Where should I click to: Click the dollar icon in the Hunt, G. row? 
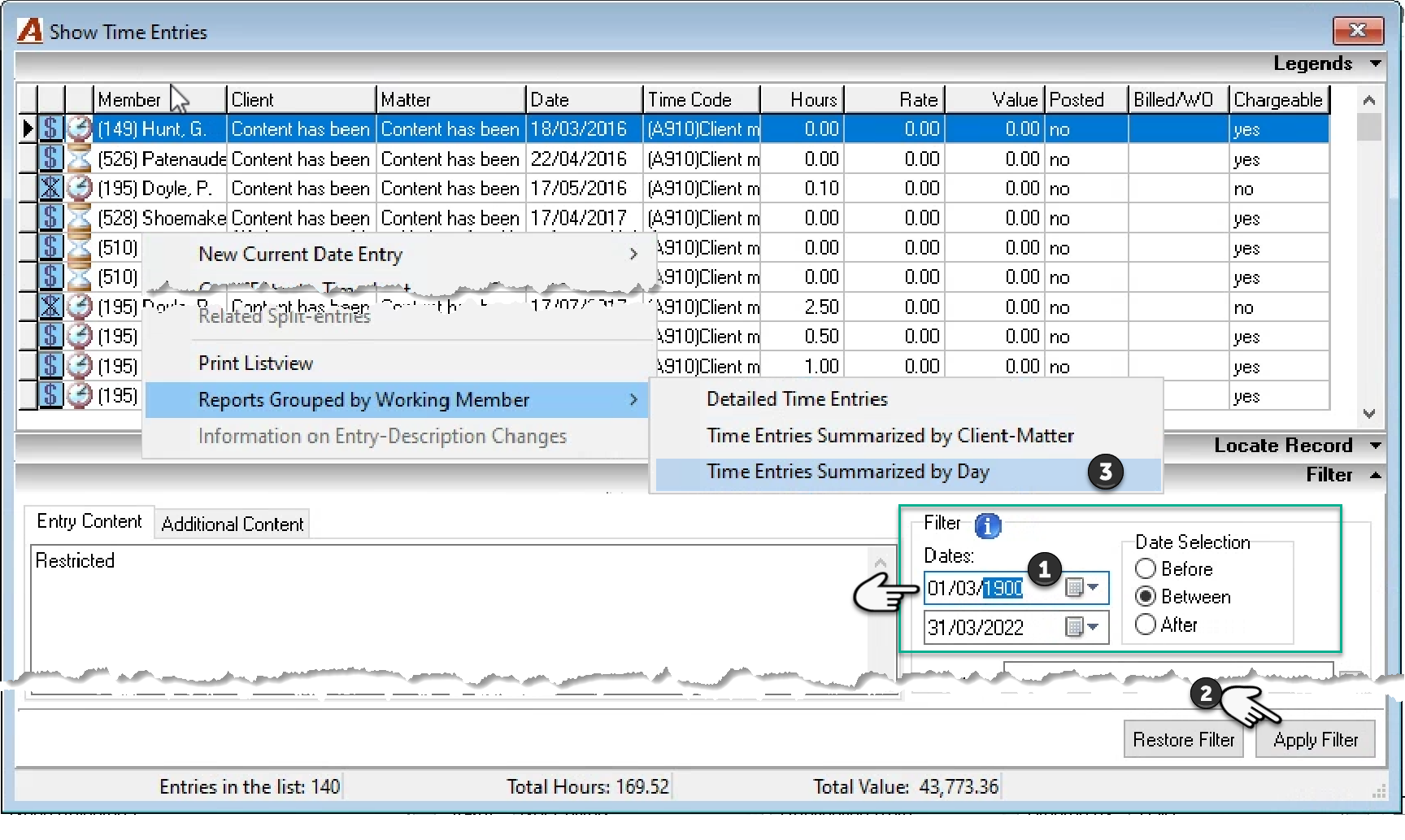pyautogui.click(x=51, y=128)
